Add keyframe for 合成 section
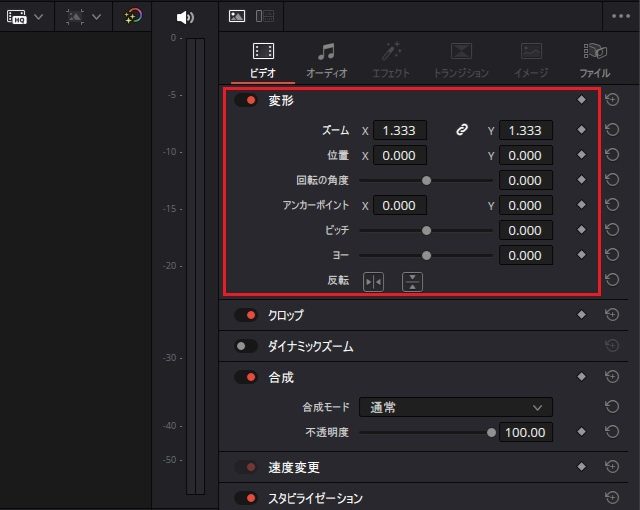 click(582, 377)
